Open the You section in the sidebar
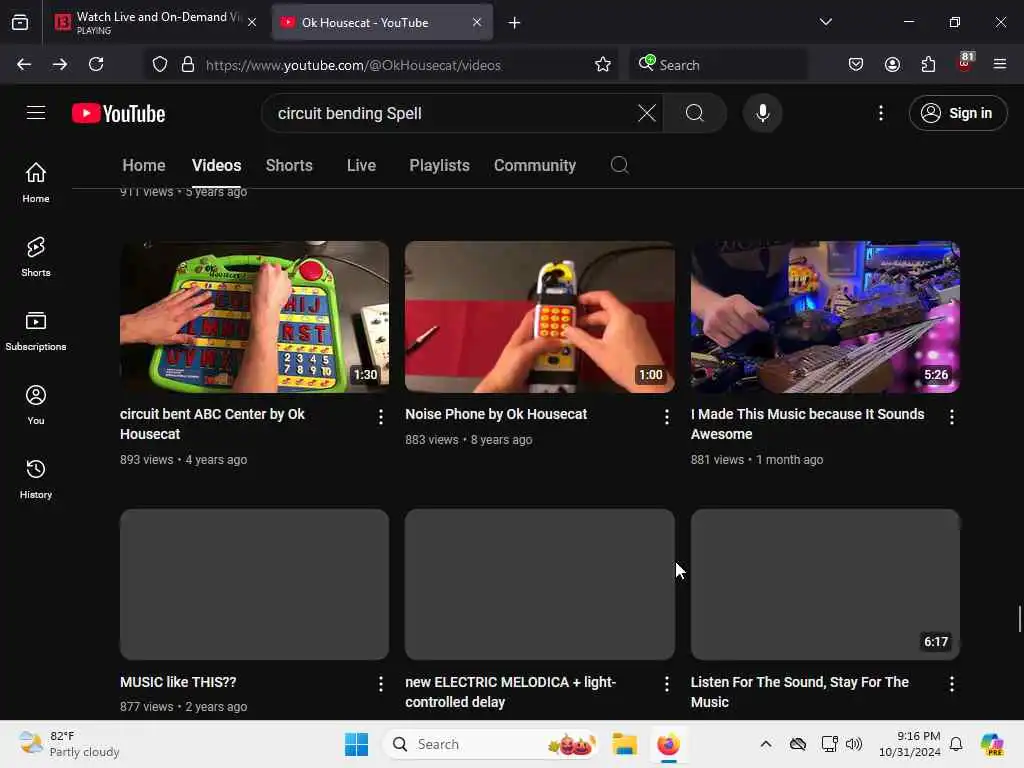1024x768 pixels. [36, 405]
